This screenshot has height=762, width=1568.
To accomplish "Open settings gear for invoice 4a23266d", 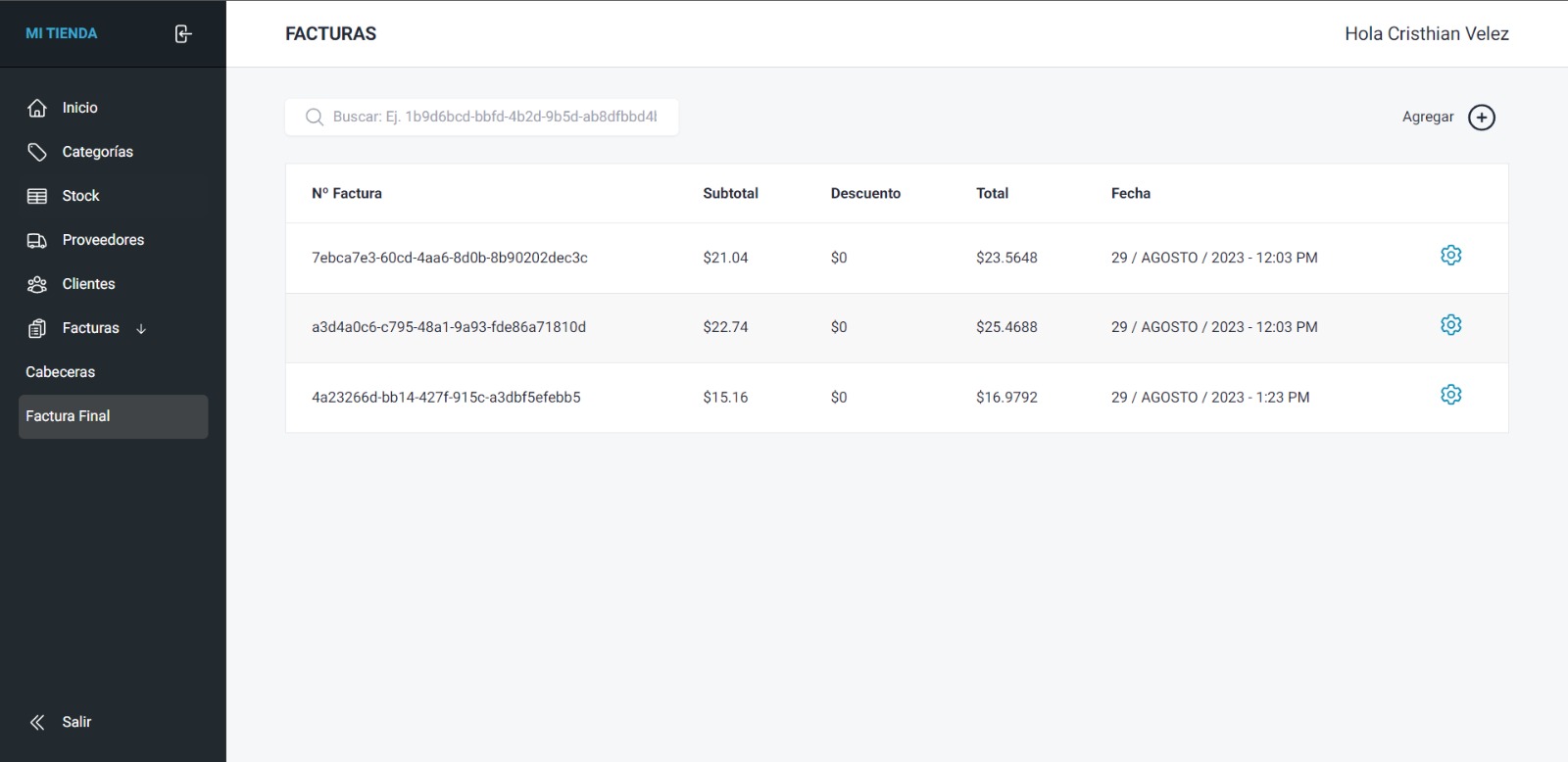I will click(1450, 395).
